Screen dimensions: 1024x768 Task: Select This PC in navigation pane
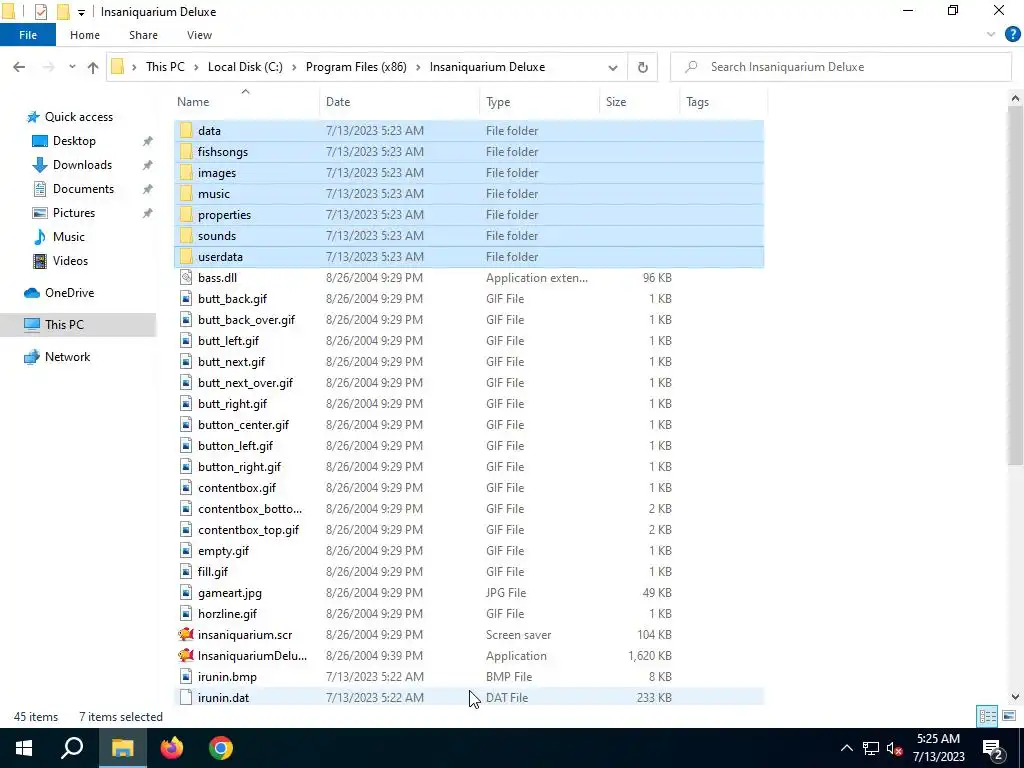click(64, 325)
